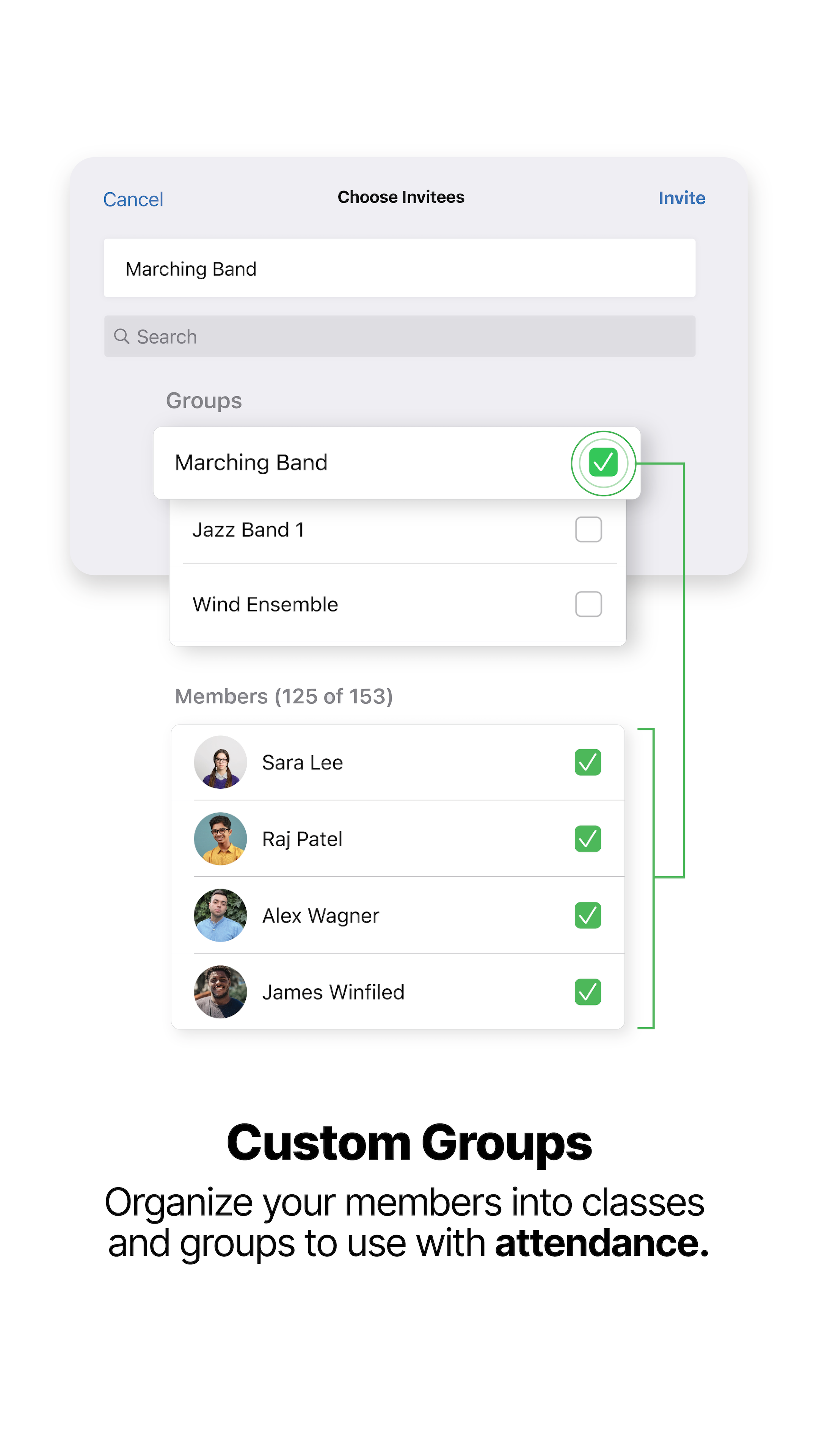The width and height of the screenshot is (819, 1456).
Task: Open Raj Patel's avatar
Action: pyautogui.click(x=220, y=839)
